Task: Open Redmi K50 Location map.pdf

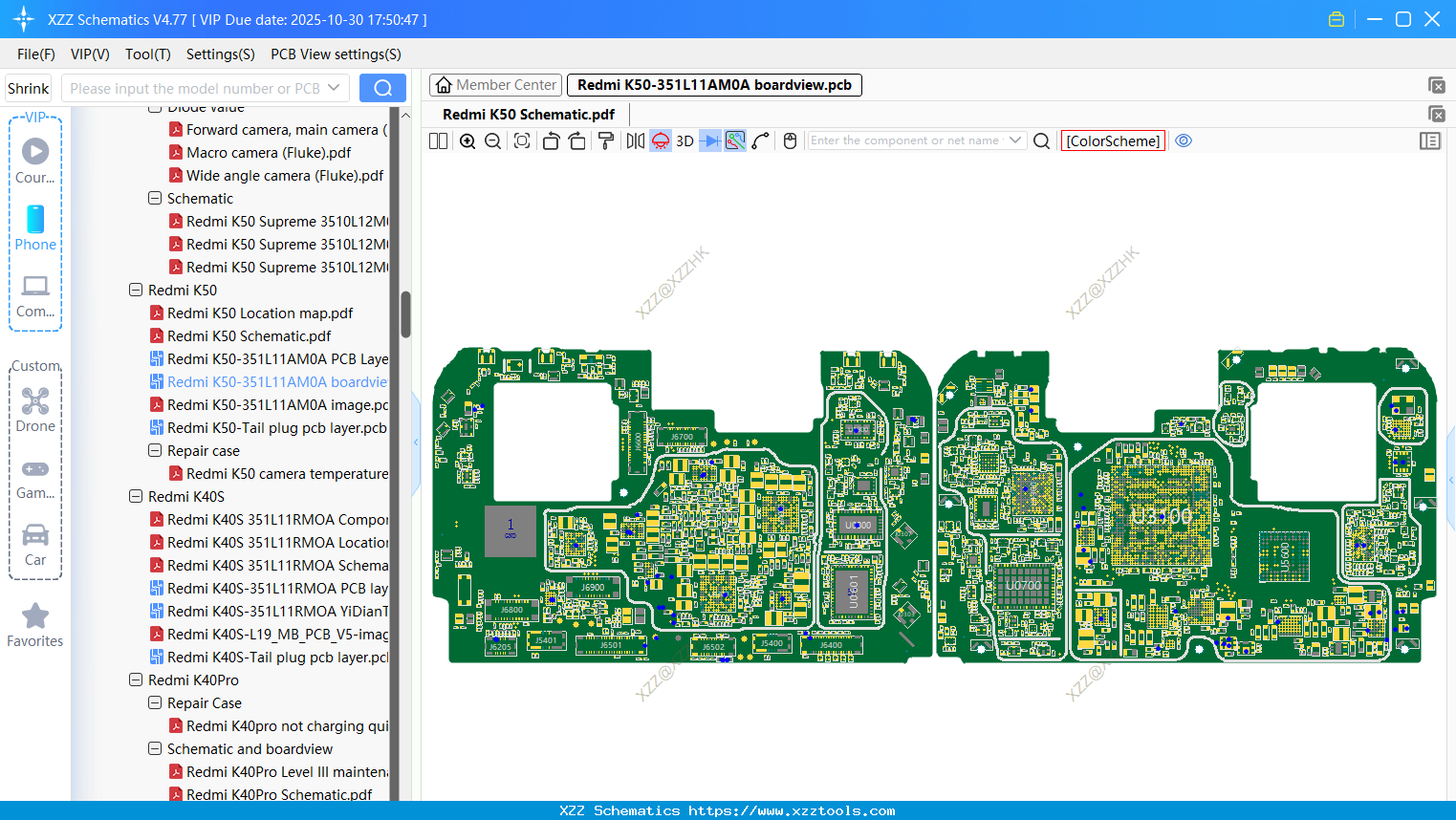Action: point(260,313)
